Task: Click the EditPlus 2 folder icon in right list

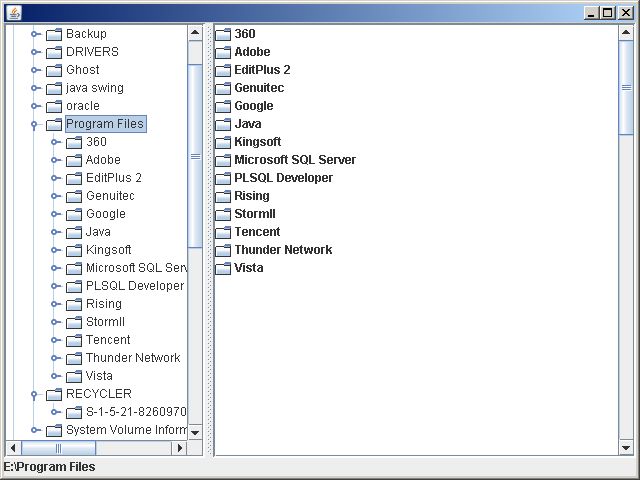Action: click(223, 70)
